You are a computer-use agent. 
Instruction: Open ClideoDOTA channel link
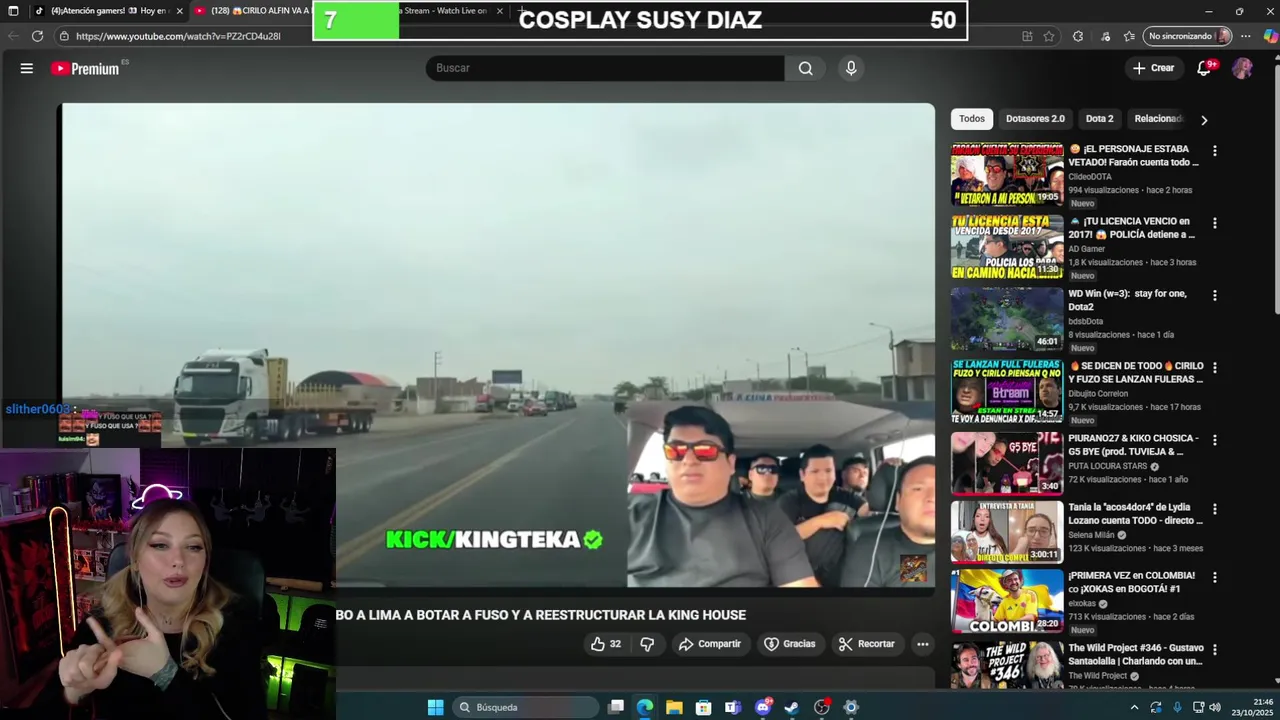(1089, 177)
